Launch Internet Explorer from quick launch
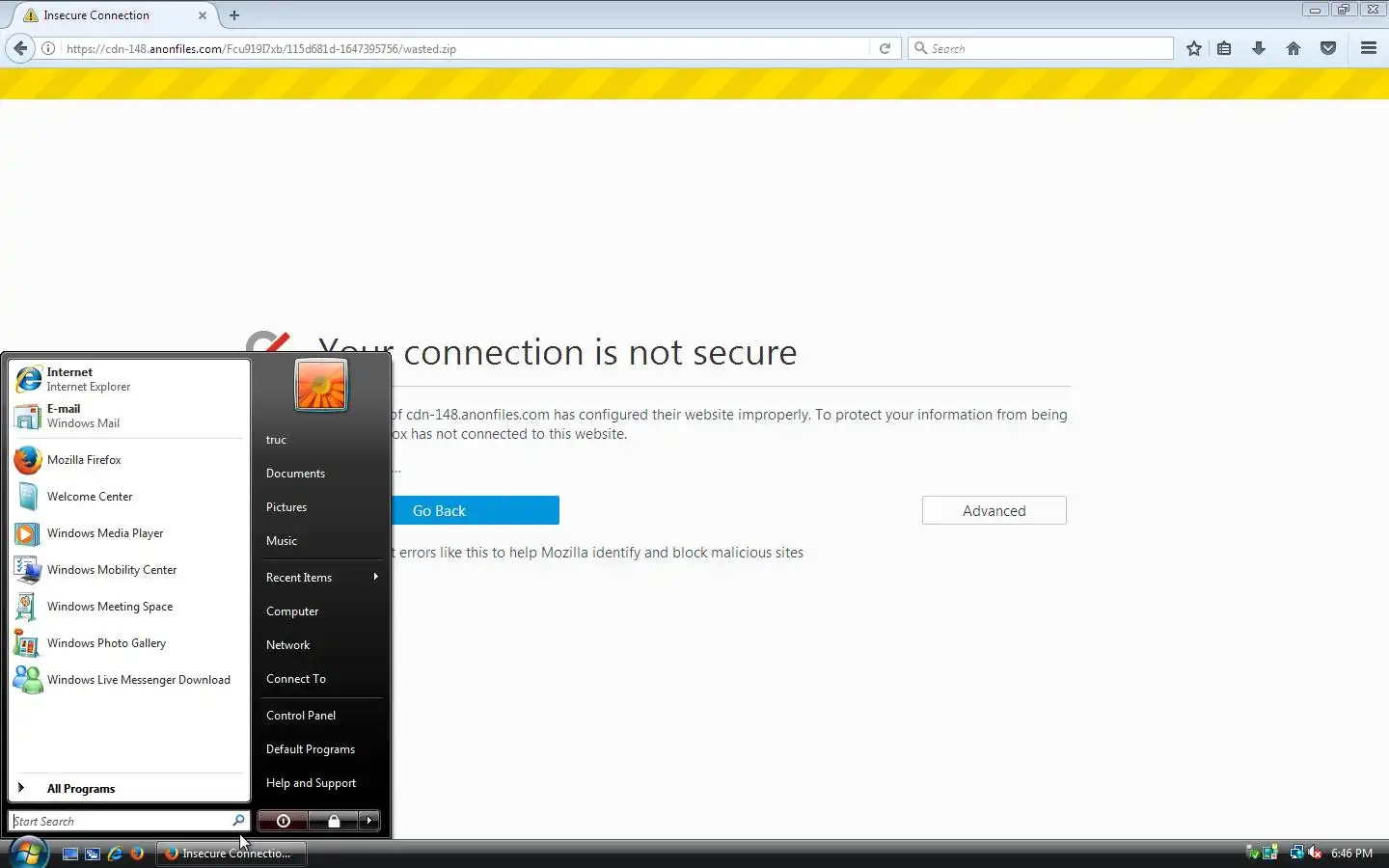 (115, 854)
